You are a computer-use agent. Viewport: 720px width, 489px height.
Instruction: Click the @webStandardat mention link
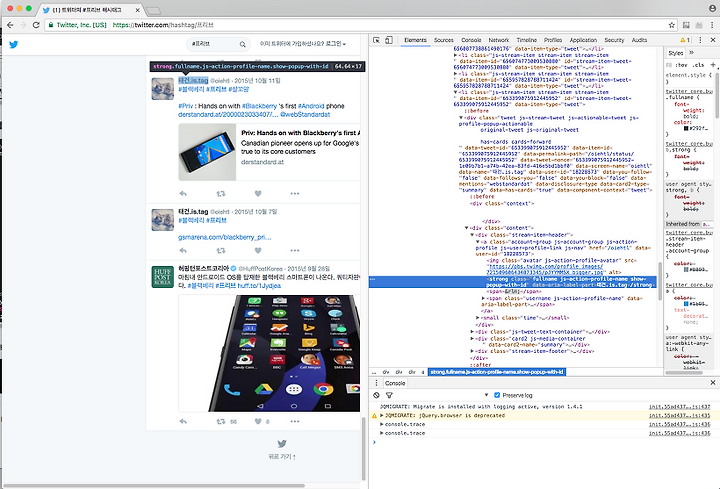pos(305,114)
